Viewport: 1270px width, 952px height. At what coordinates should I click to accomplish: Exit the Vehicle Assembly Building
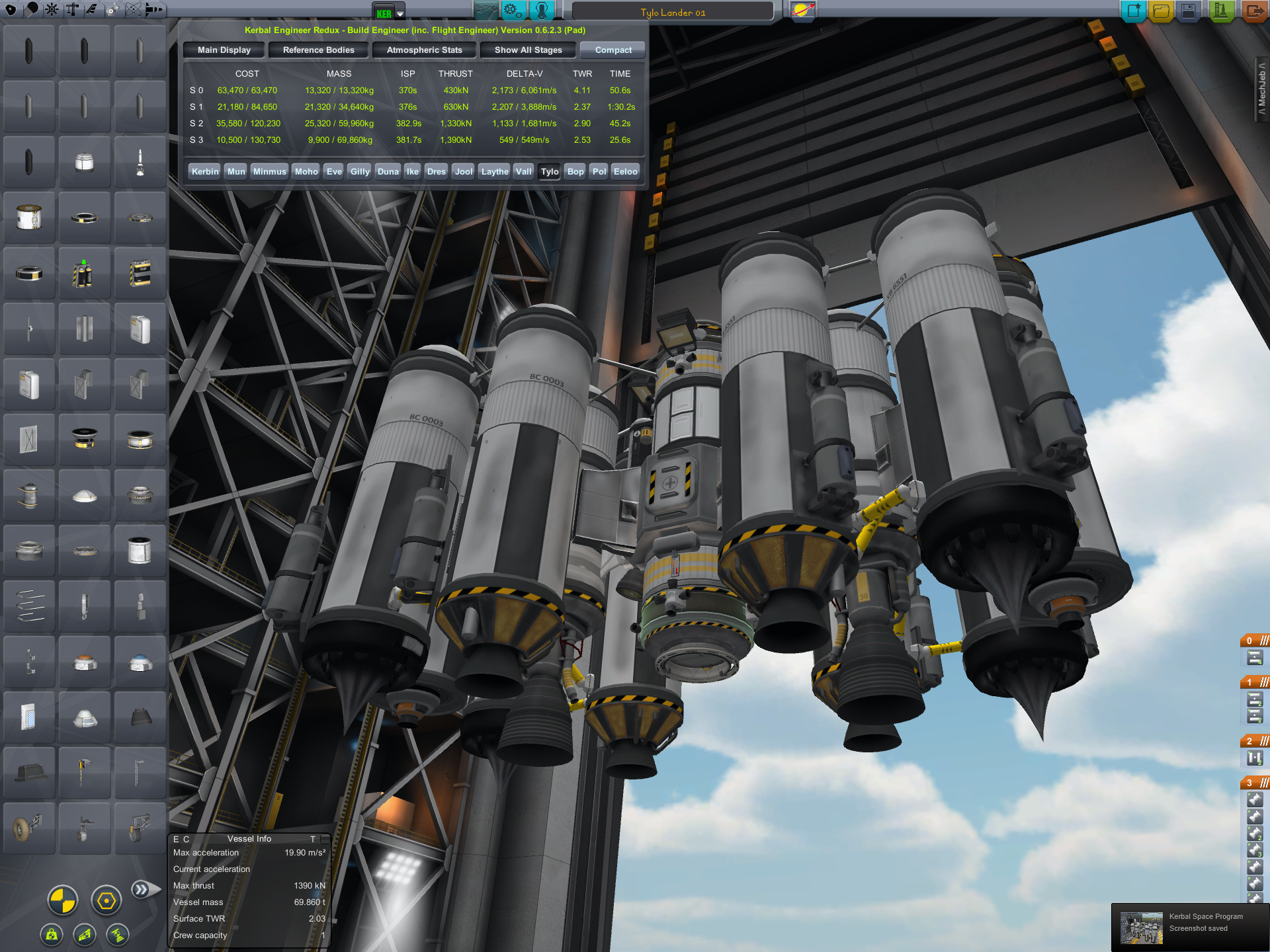pos(1254,11)
